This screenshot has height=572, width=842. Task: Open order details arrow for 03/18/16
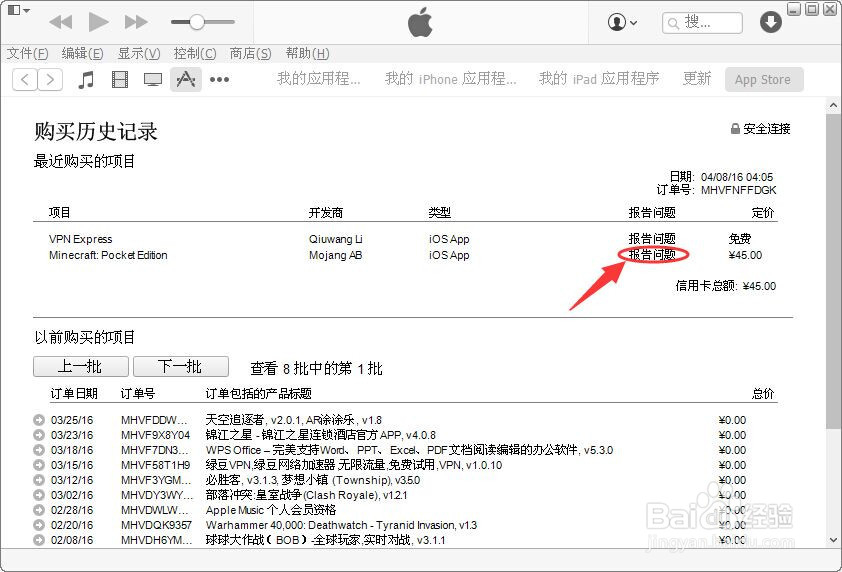click(x=39, y=450)
